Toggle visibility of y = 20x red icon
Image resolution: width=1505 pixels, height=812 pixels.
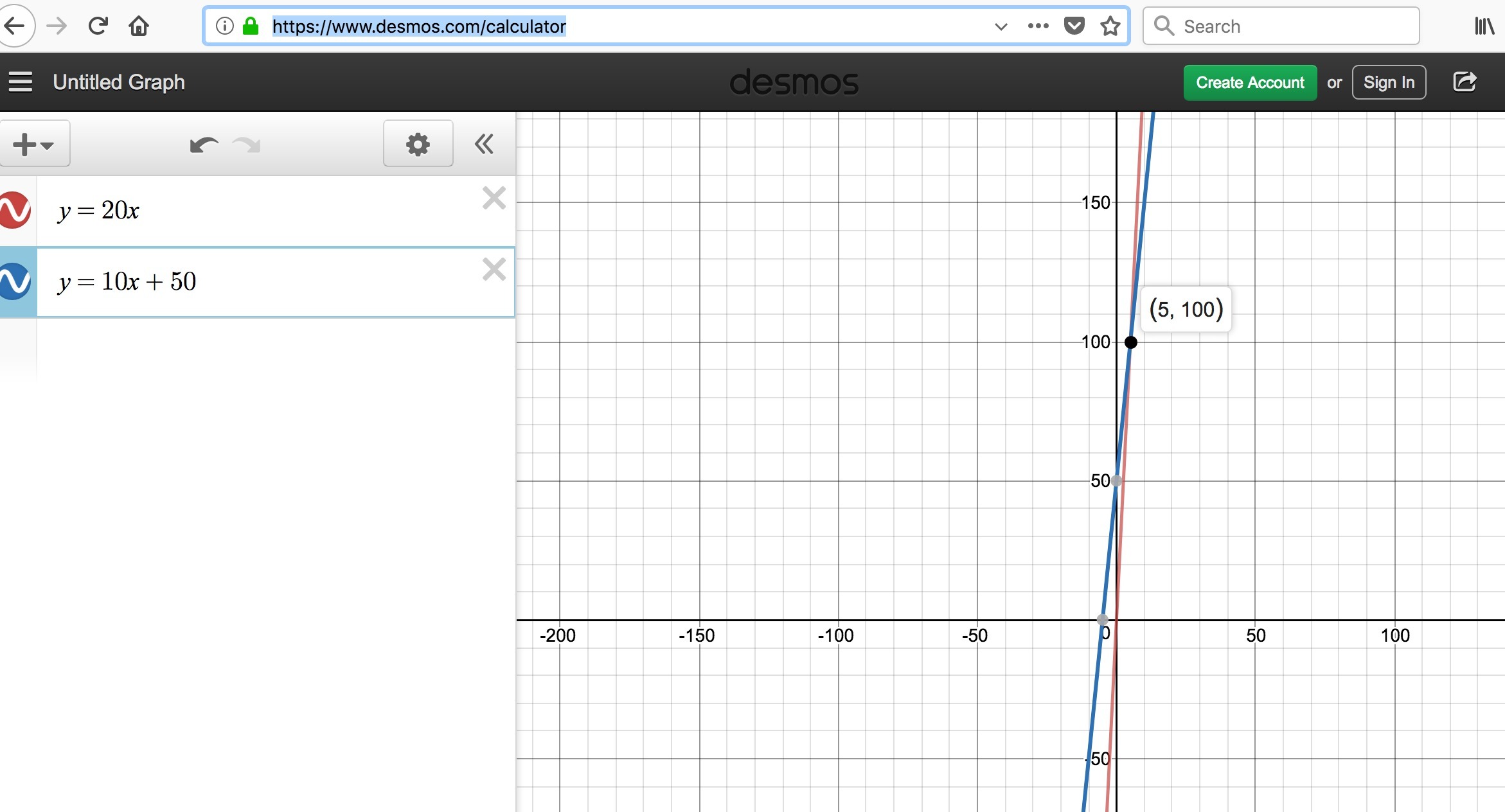coord(15,210)
